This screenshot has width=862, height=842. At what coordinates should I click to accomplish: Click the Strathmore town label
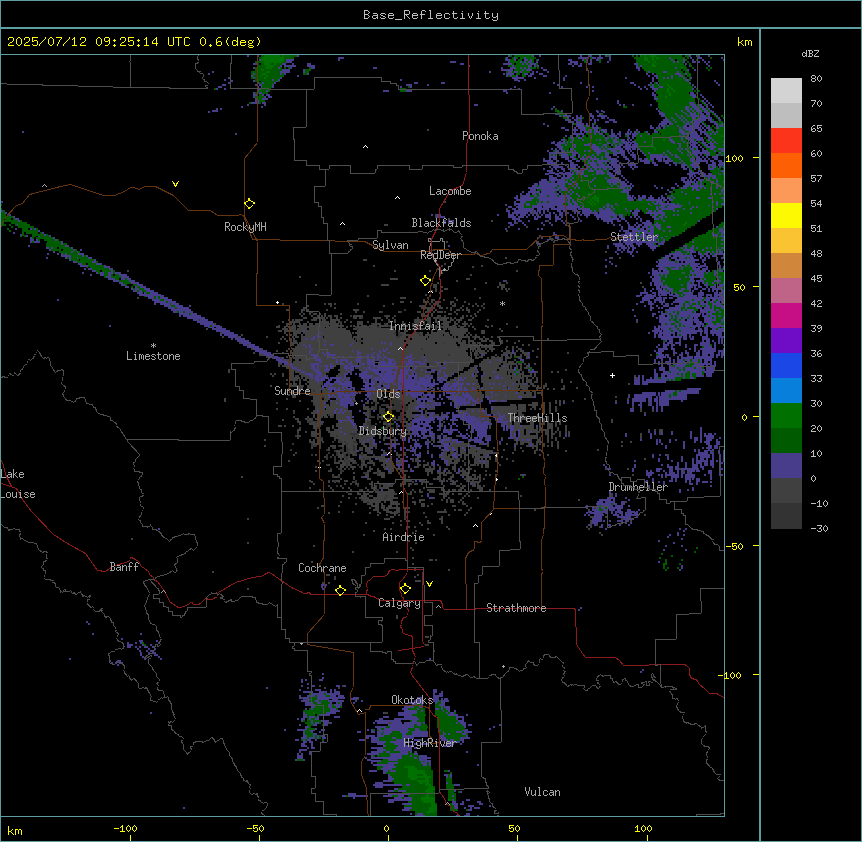tap(516, 608)
